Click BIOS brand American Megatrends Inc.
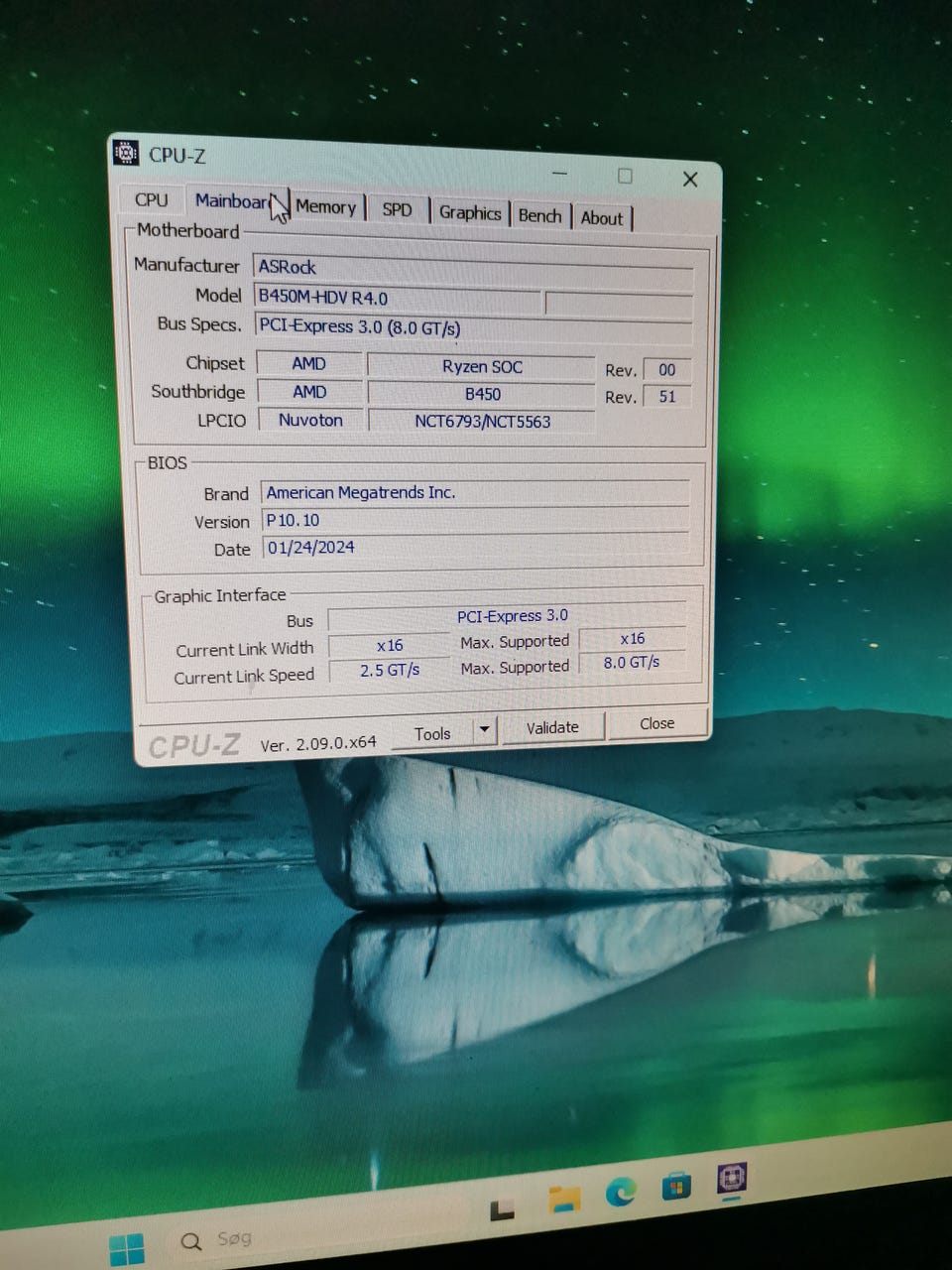The width and height of the screenshot is (952, 1270). 475,492
